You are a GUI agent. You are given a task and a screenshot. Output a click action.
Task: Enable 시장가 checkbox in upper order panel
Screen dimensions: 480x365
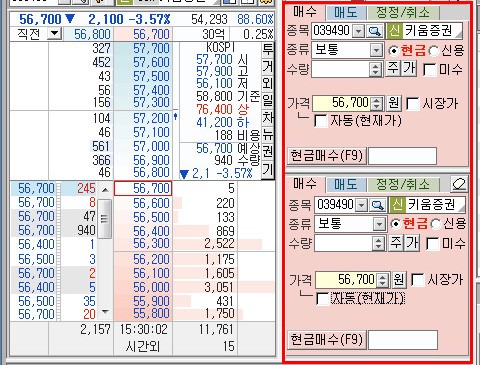pyautogui.click(x=413, y=104)
